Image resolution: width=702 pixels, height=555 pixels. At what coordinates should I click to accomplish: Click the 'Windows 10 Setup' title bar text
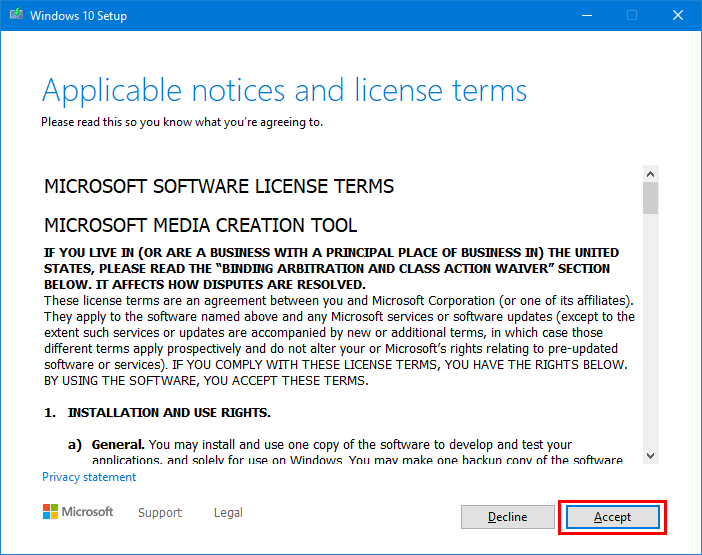(x=78, y=16)
